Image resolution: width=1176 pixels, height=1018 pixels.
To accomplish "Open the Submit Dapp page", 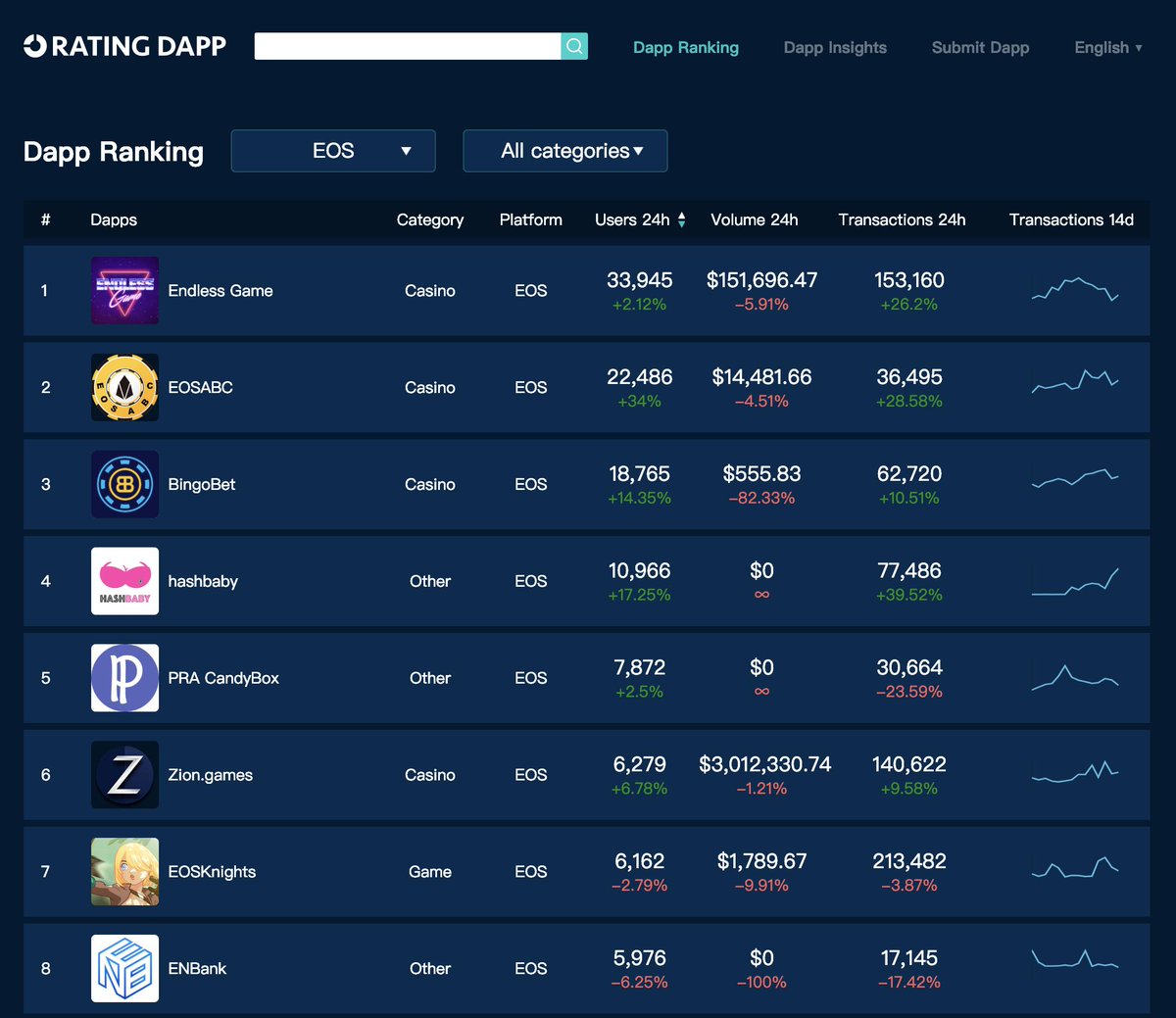I will pyautogui.click(x=980, y=47).
